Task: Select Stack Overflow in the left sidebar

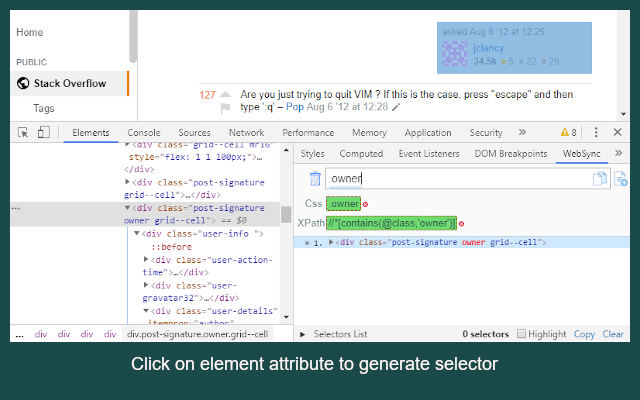Action: [x=70, y=83]
